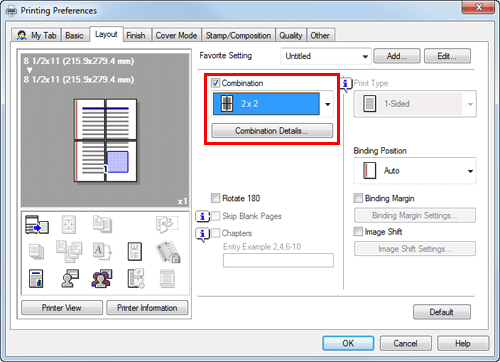The width and height of the screenshot is (500, 362).
Task: Uncheck the Combination checkbox
Action: click(215, 83)
